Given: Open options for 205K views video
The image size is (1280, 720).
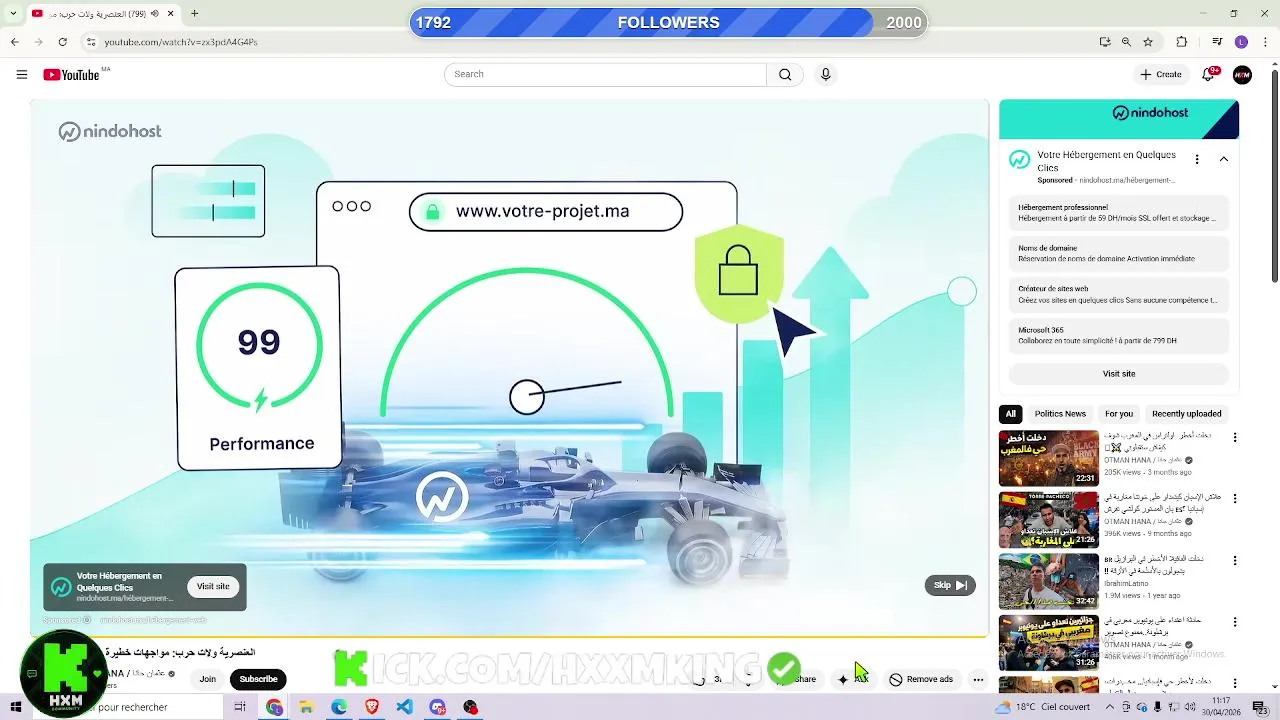Looking at the screenshot, I should (x=1235, y=438).
